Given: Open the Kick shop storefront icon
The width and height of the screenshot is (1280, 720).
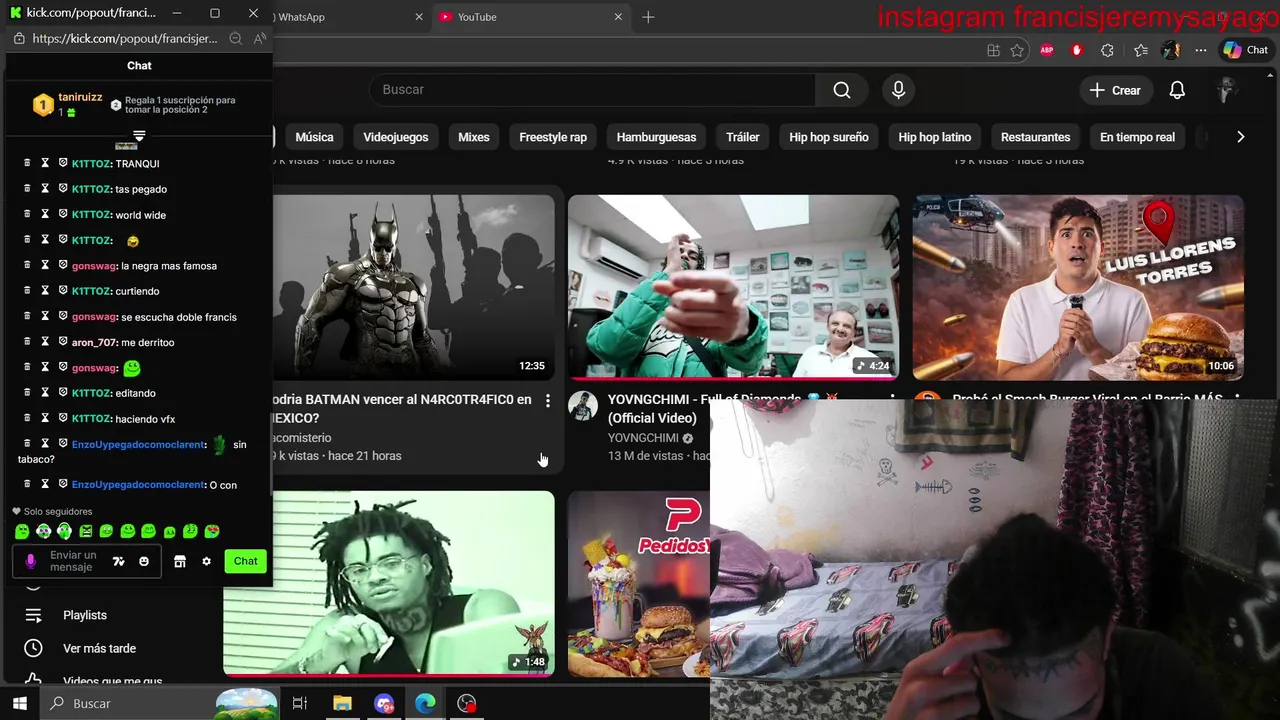Looking at the screenshot, I should pos(180,561).
